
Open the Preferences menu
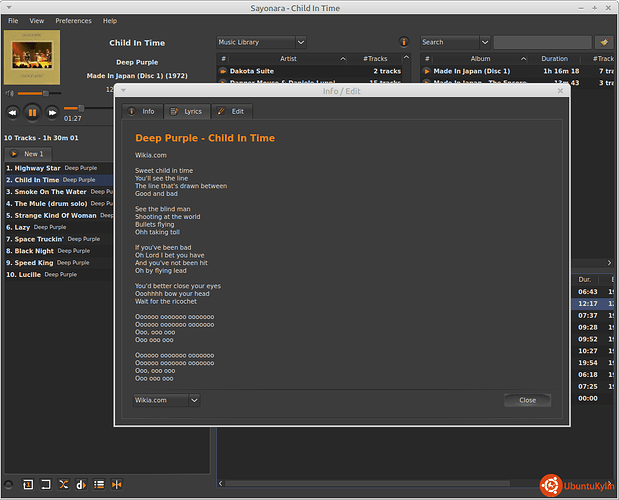pyautogui.click(x=73, y=21)
